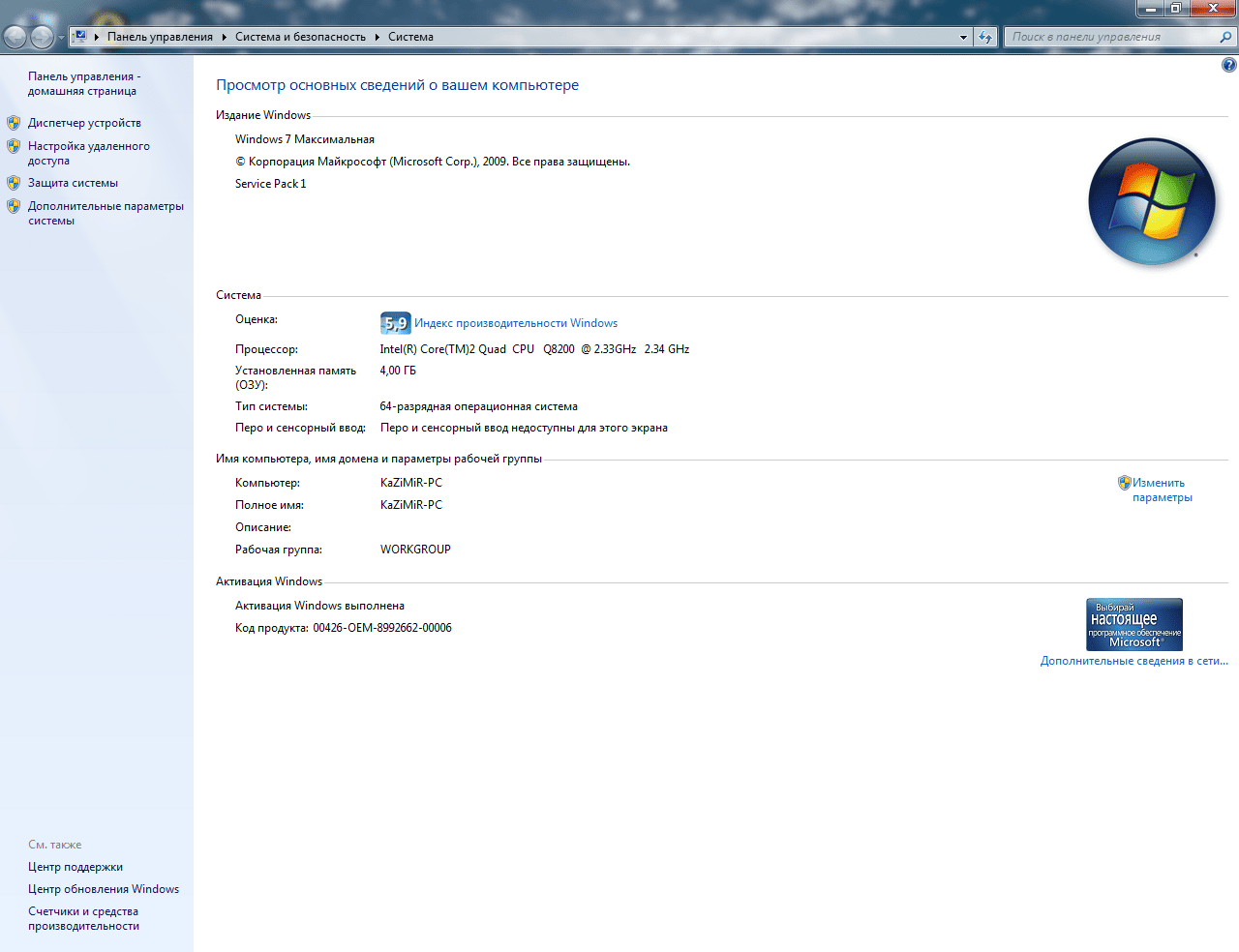Viewport: 1239px width, 952px height.
Task: Click '64-разрядная операционная система' value
Action: [478, 406]
